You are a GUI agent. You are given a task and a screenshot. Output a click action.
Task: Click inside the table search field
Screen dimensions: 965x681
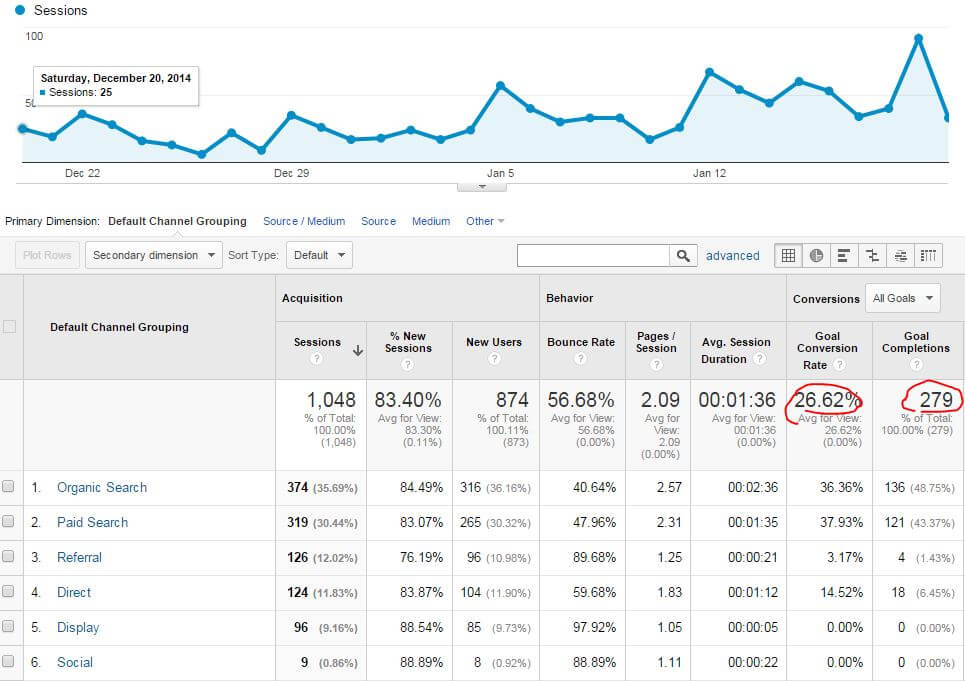[x=592, y=255]
